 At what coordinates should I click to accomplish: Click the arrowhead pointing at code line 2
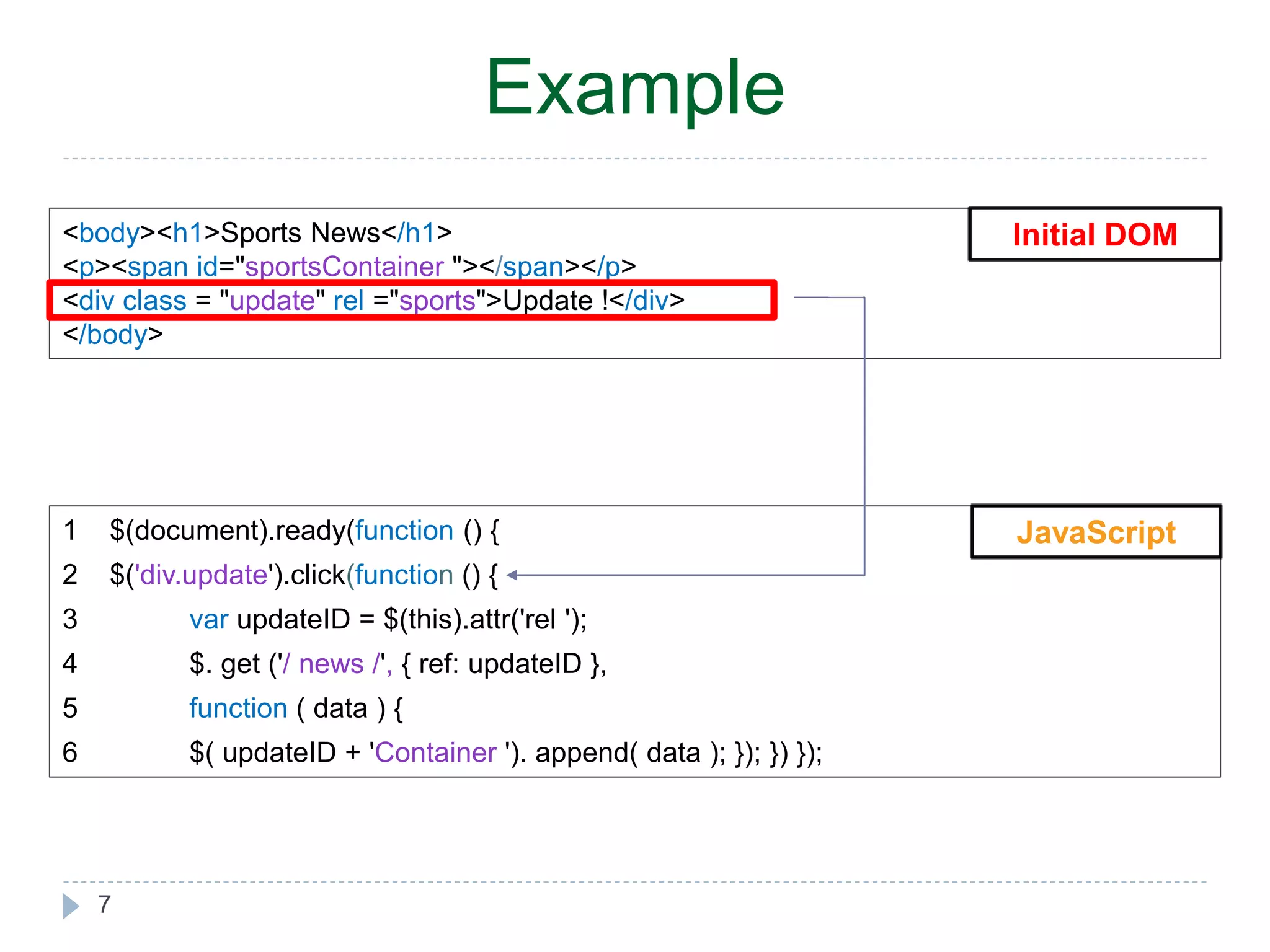(513, 575)
